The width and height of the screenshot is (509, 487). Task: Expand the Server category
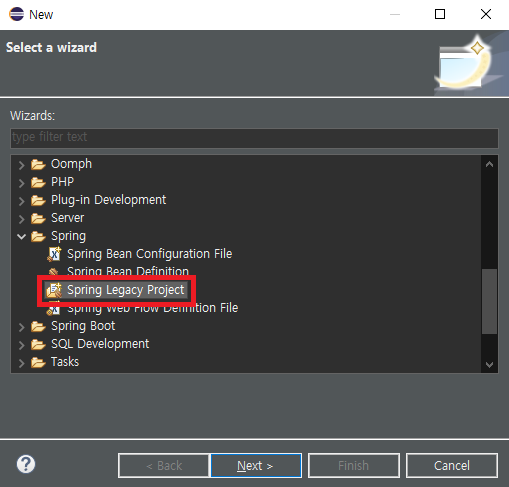21,219
